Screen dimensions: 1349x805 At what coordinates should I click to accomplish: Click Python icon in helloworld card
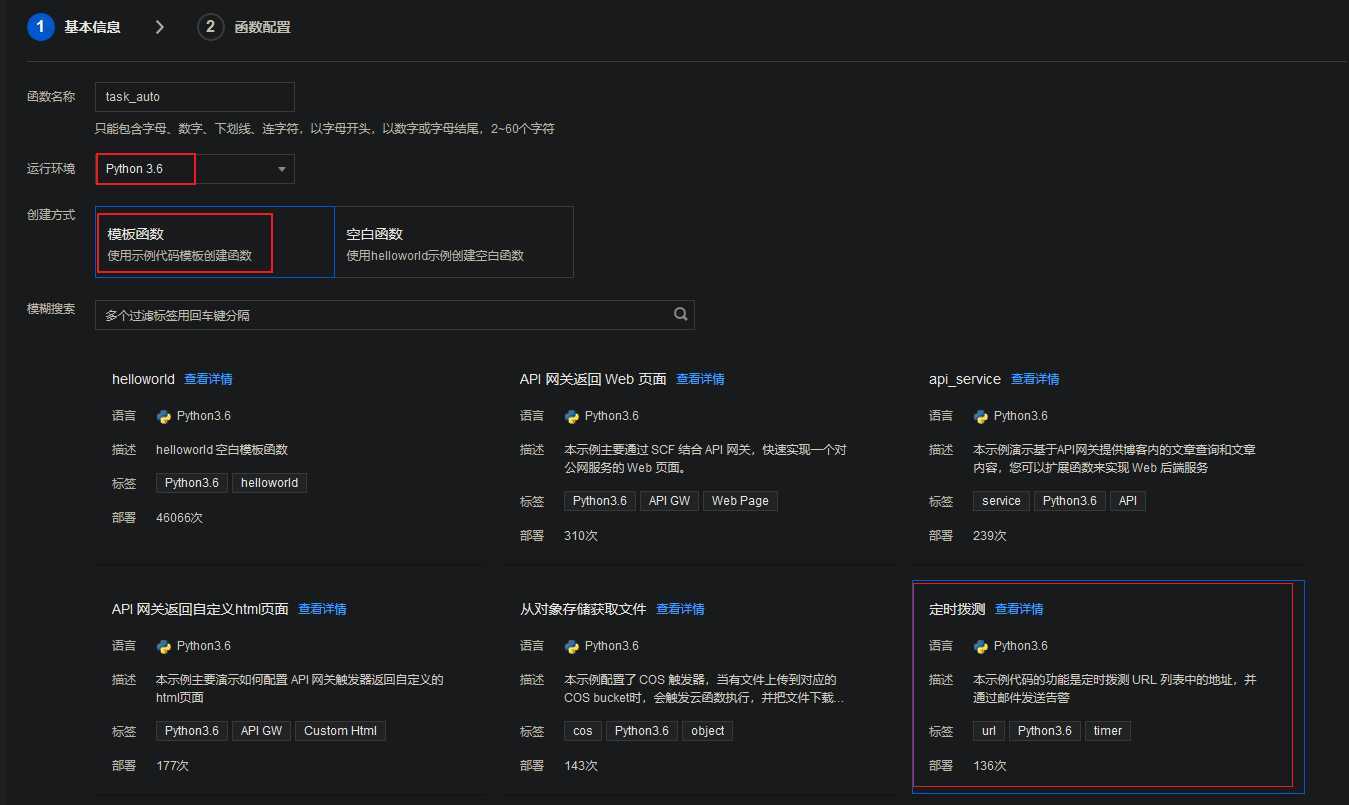click(x=164, y=416)
